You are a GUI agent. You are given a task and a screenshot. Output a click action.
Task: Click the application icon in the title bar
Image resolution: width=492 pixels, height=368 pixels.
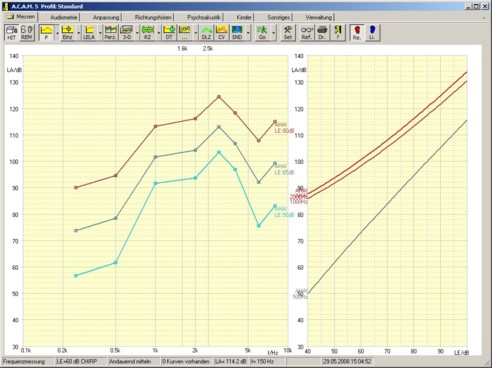click(x=5, y=6)
